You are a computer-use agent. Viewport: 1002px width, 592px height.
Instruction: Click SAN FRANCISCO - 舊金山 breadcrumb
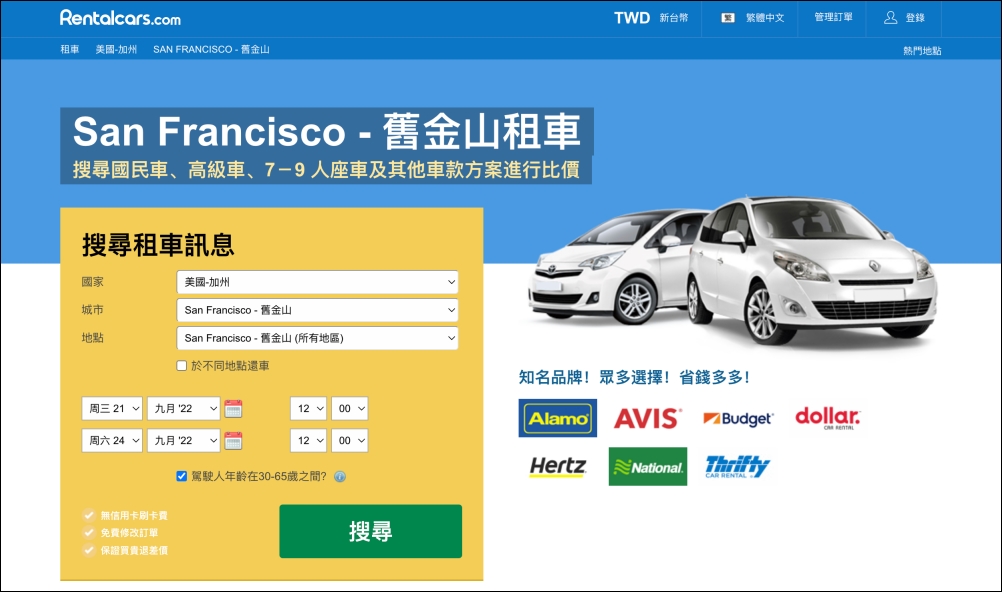tap(212, 49)
